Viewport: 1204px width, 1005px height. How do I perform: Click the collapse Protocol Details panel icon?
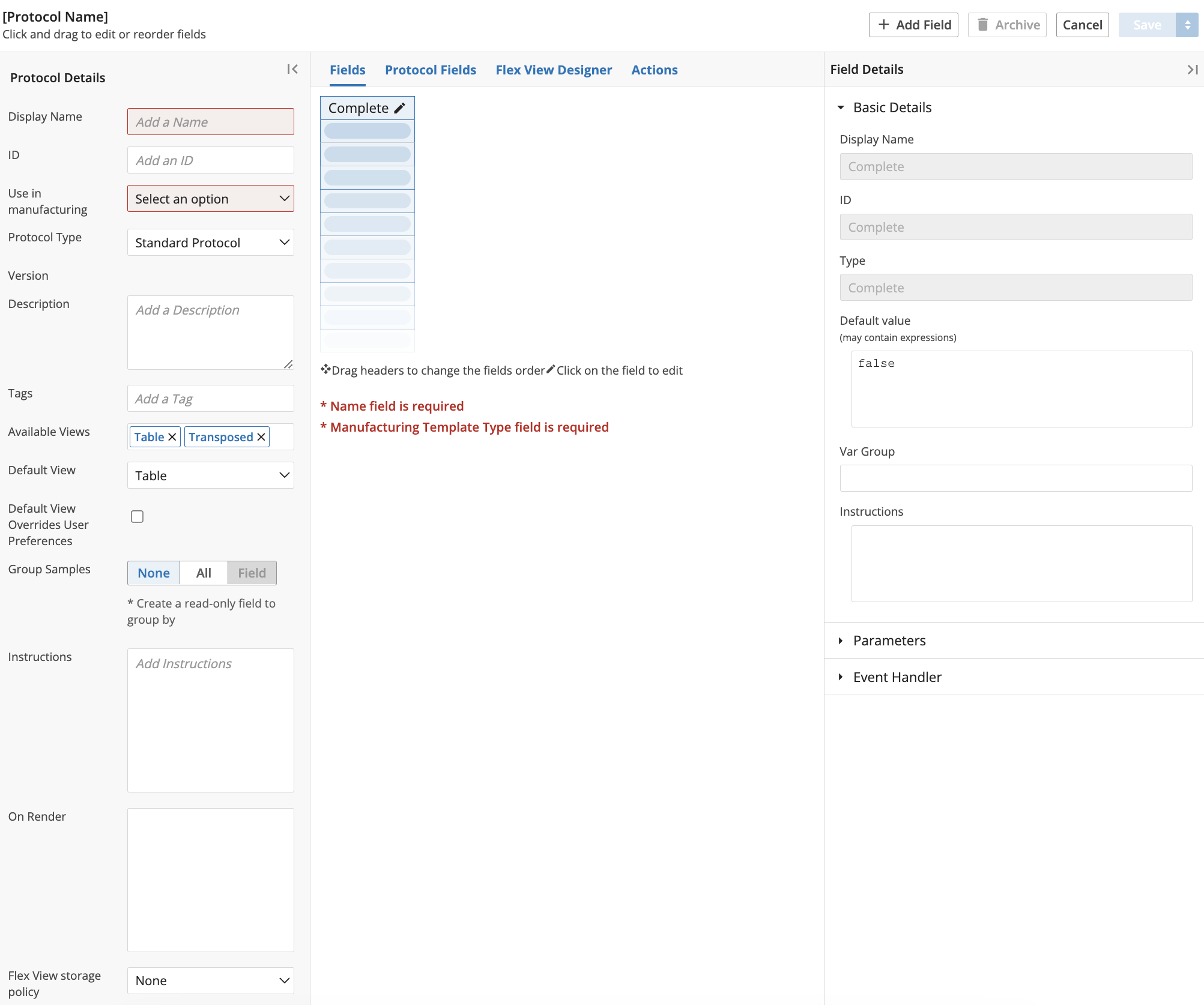[x=292, y=69]
